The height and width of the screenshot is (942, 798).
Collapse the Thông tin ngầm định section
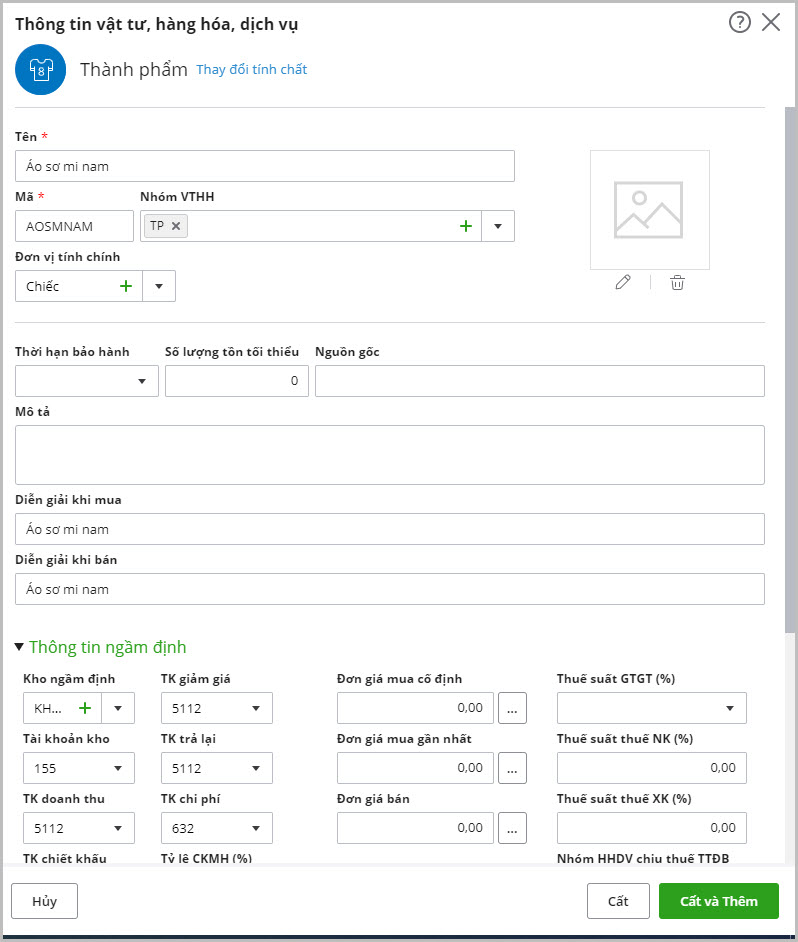[20, 647]
